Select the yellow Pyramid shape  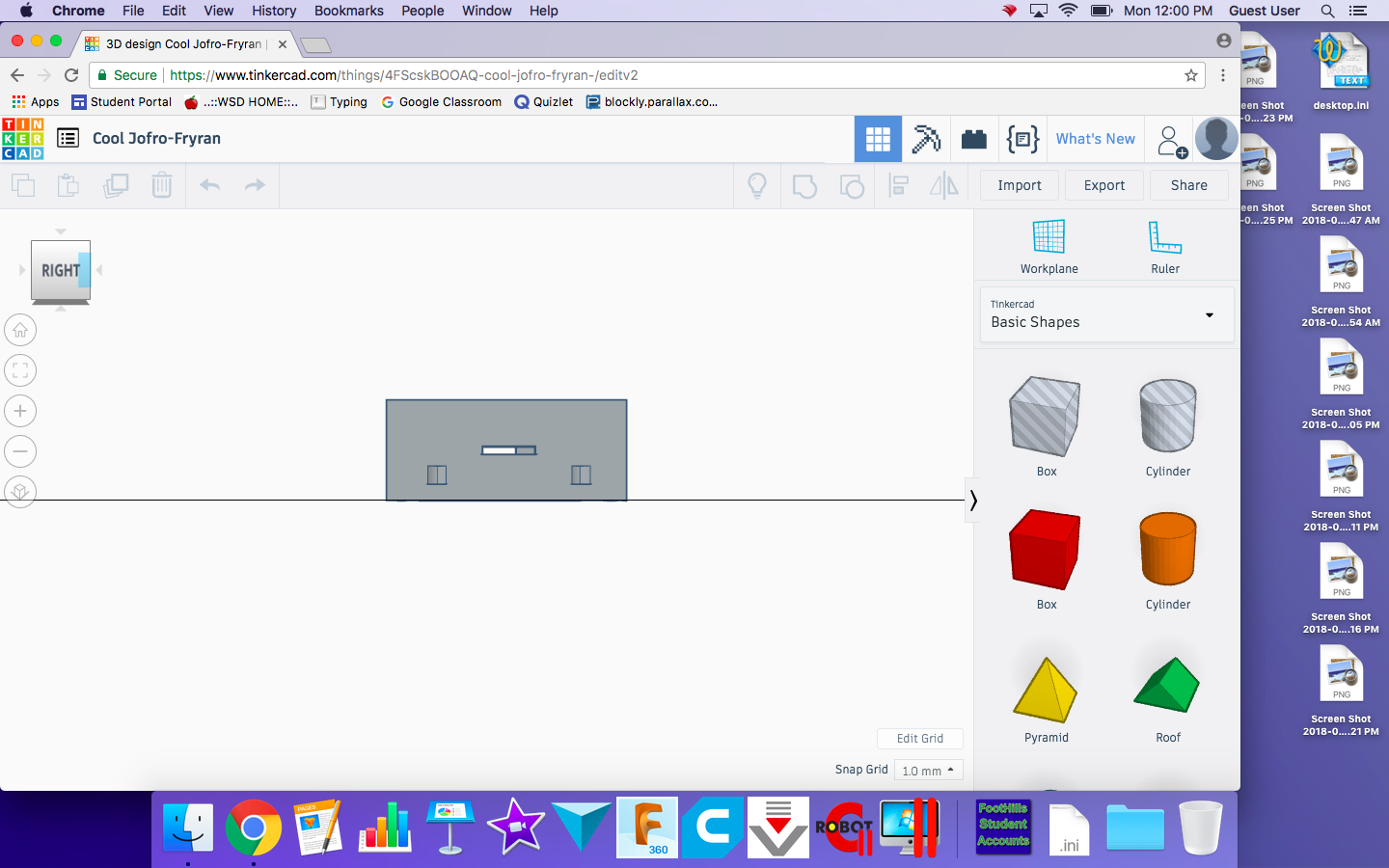coord(1046,689)
